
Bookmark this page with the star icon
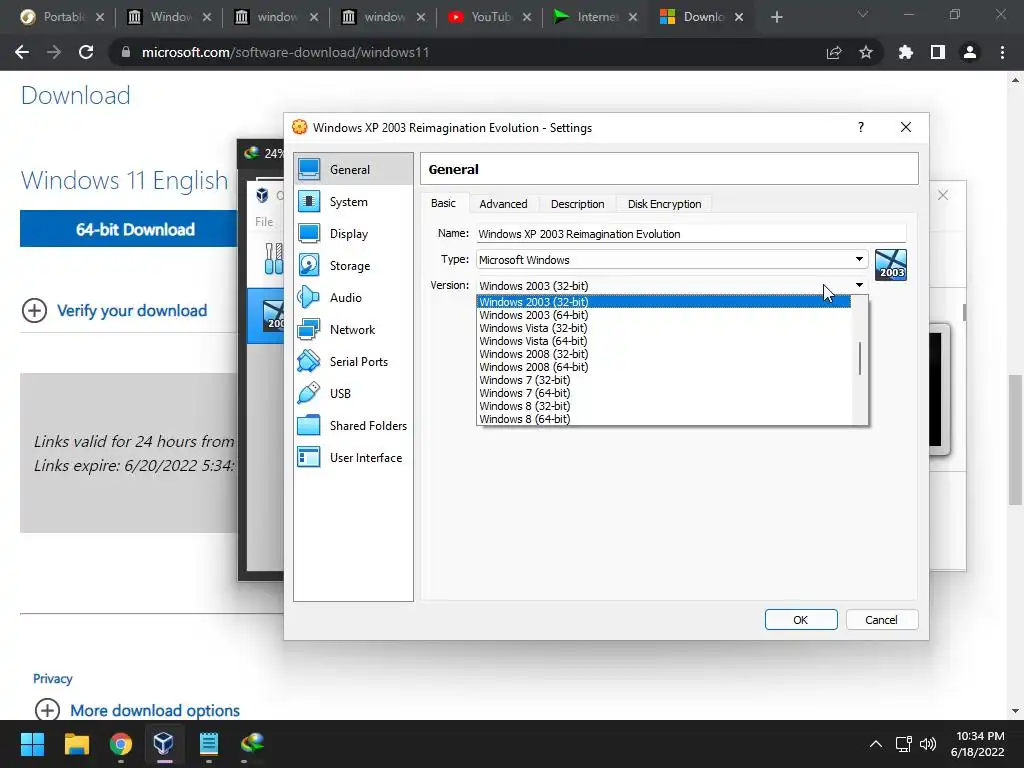tap(866, 52)
